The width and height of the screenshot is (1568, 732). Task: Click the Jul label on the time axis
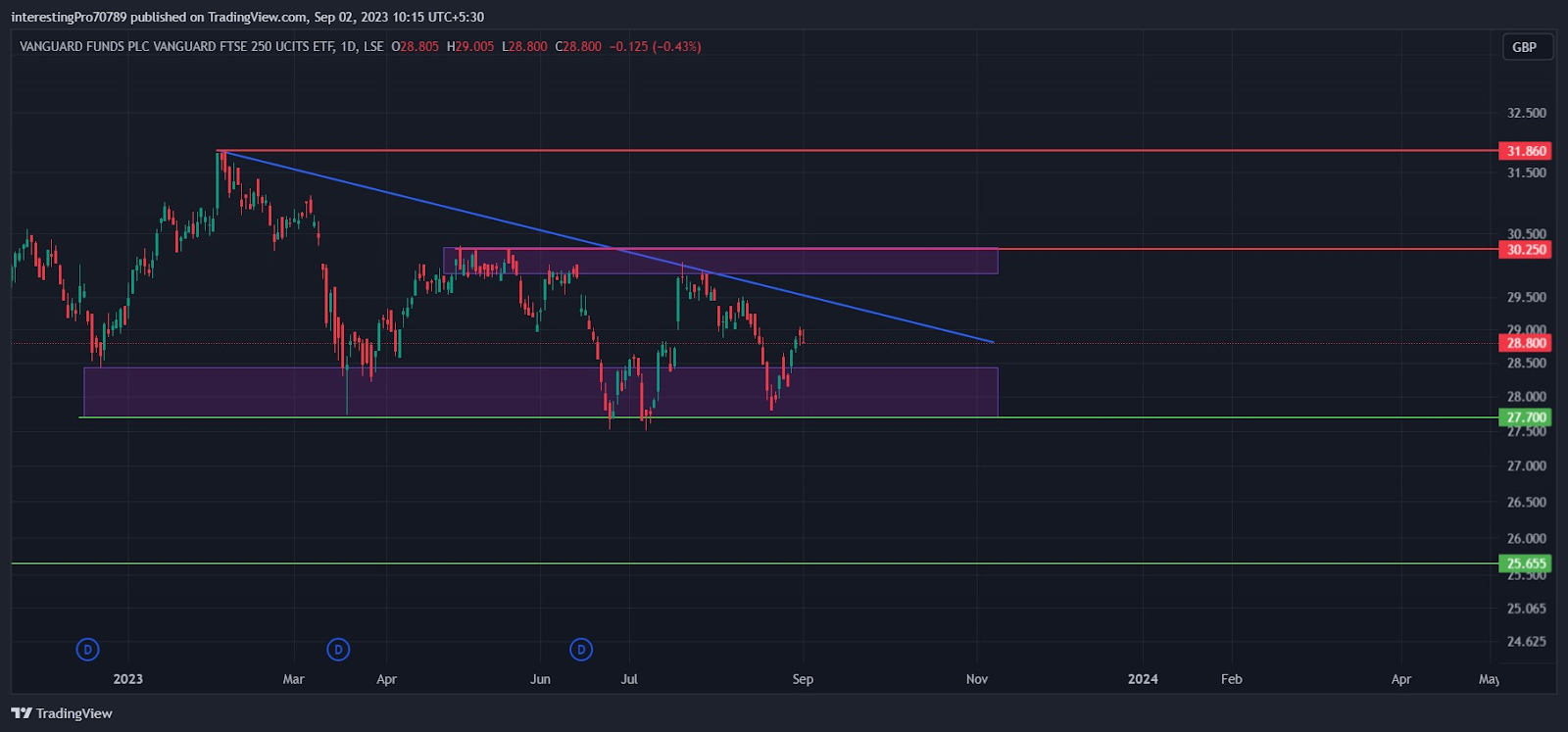coord(629,679)
